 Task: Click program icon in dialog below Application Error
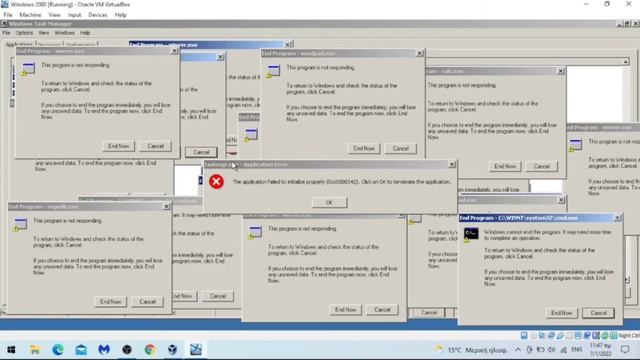point(255,232)
